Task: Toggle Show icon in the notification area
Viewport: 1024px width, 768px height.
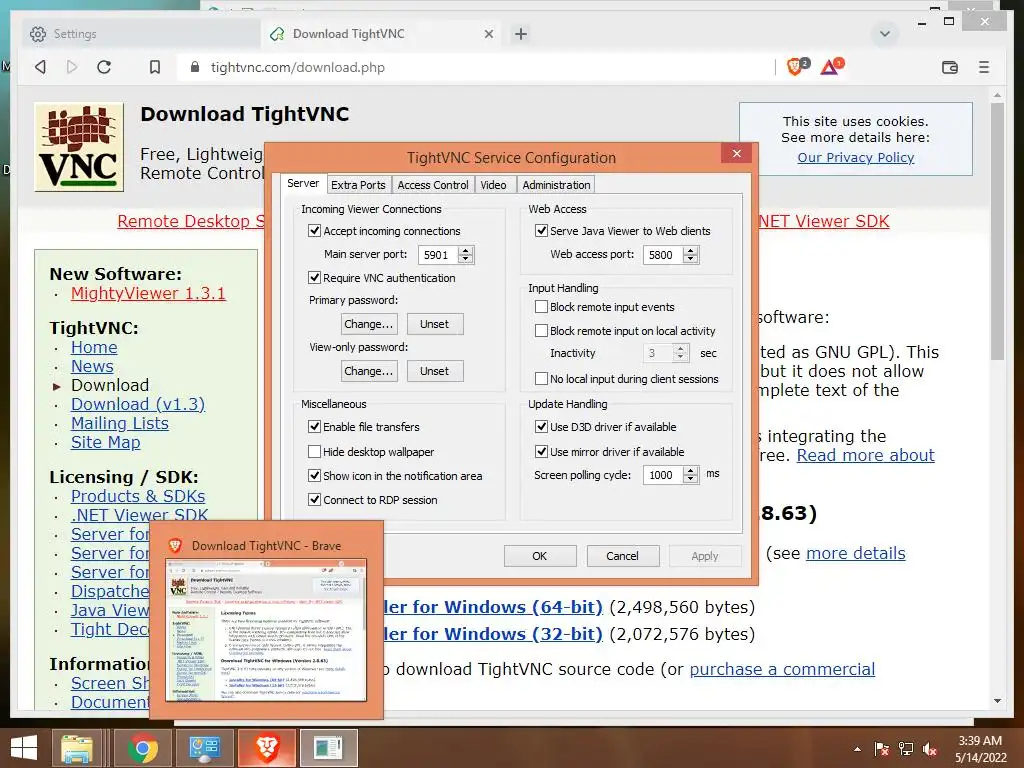Action: 314,475
